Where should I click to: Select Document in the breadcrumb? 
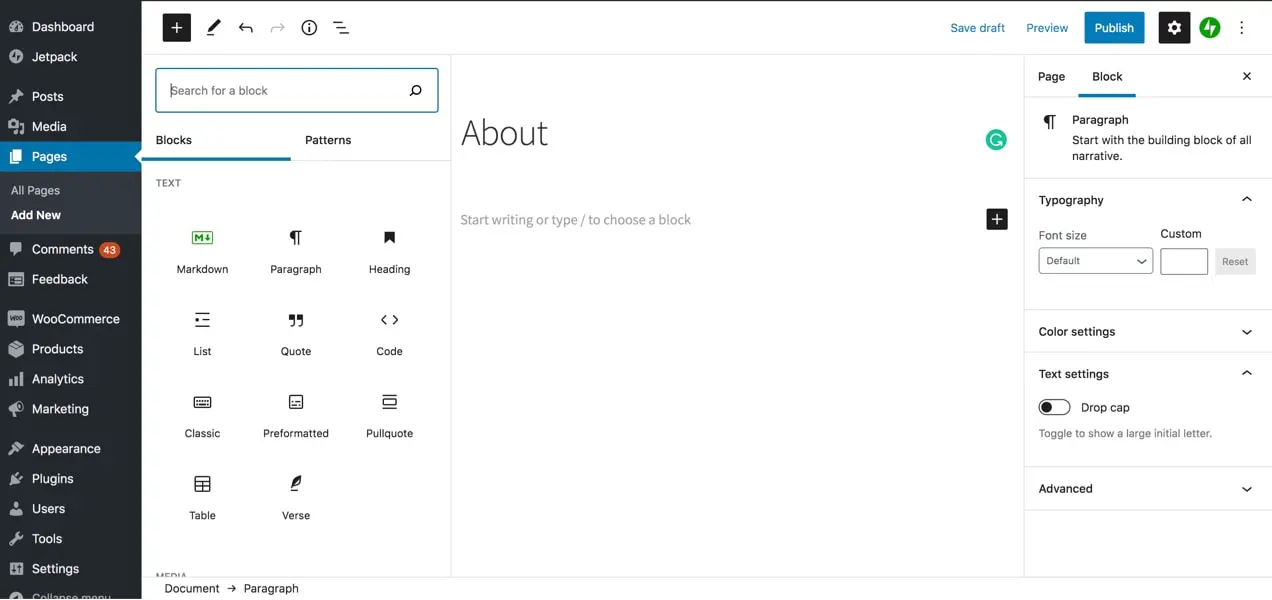[192, 589]
